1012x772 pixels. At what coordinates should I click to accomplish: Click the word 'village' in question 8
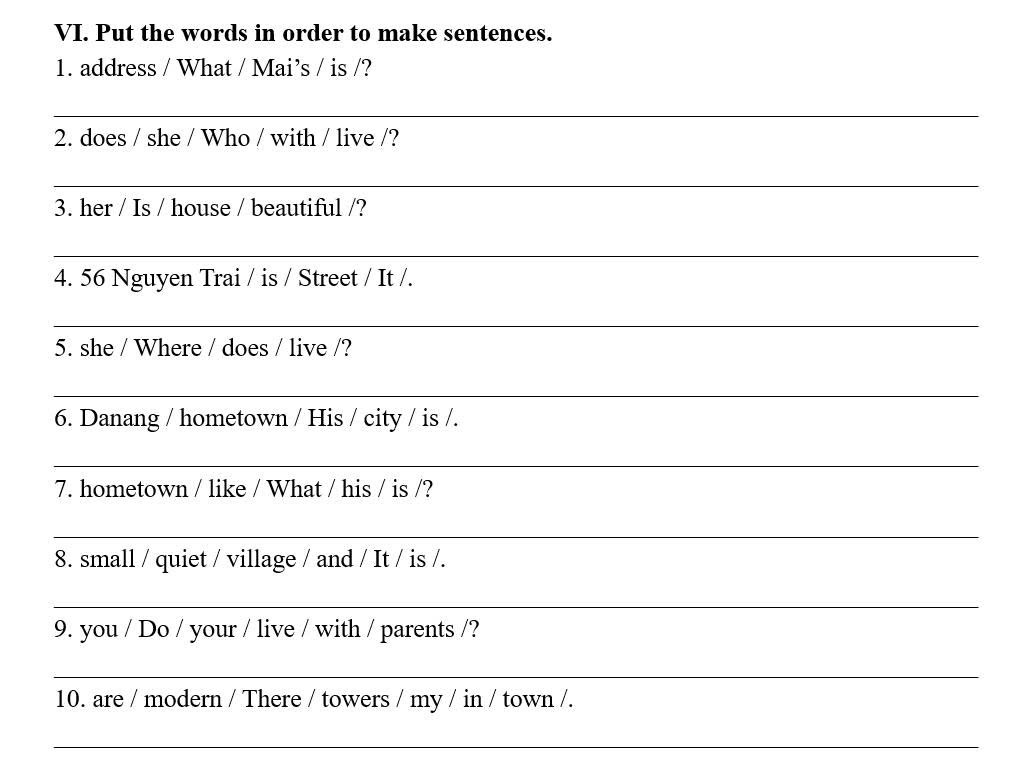(x=261, y=559)
